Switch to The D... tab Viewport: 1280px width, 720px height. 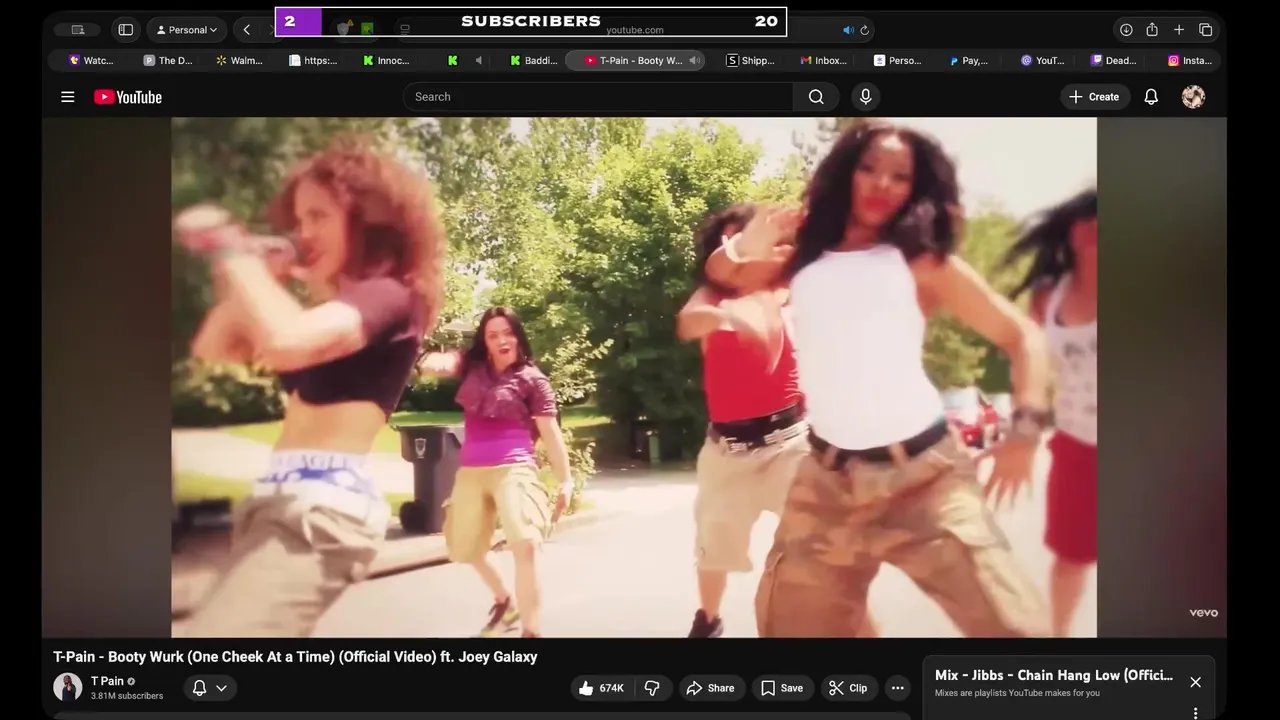coord(168,60)
